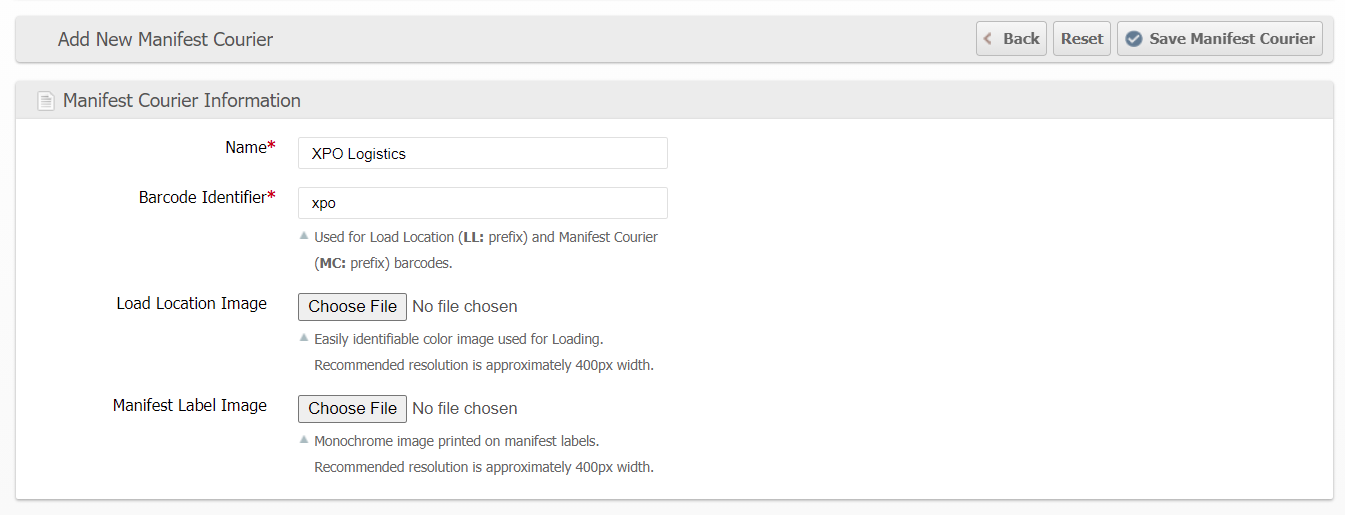Click "No file chosen" beside Manifest Label Image
Image resolution: width=1345 pixels, height=515 pixels.
click(465, 408)
